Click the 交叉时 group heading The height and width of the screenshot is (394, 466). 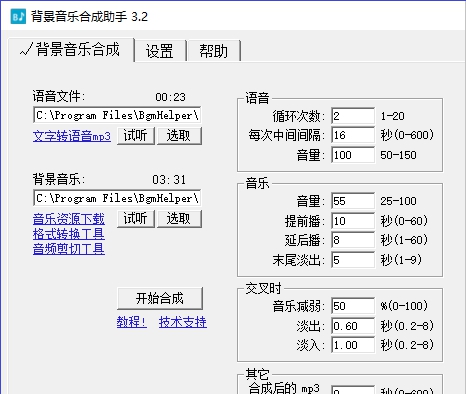263,288
